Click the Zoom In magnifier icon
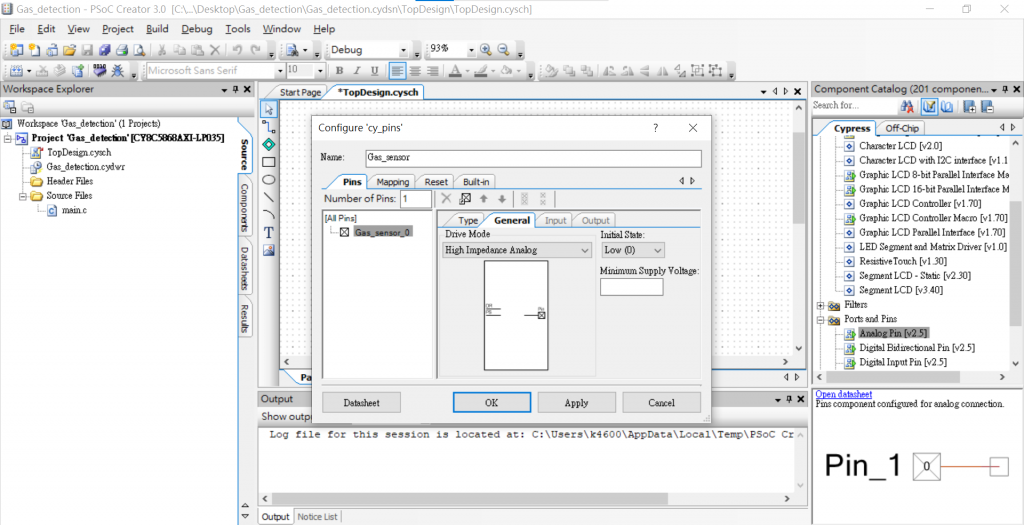The image size is (1024, 525). (x=486, y=50)
